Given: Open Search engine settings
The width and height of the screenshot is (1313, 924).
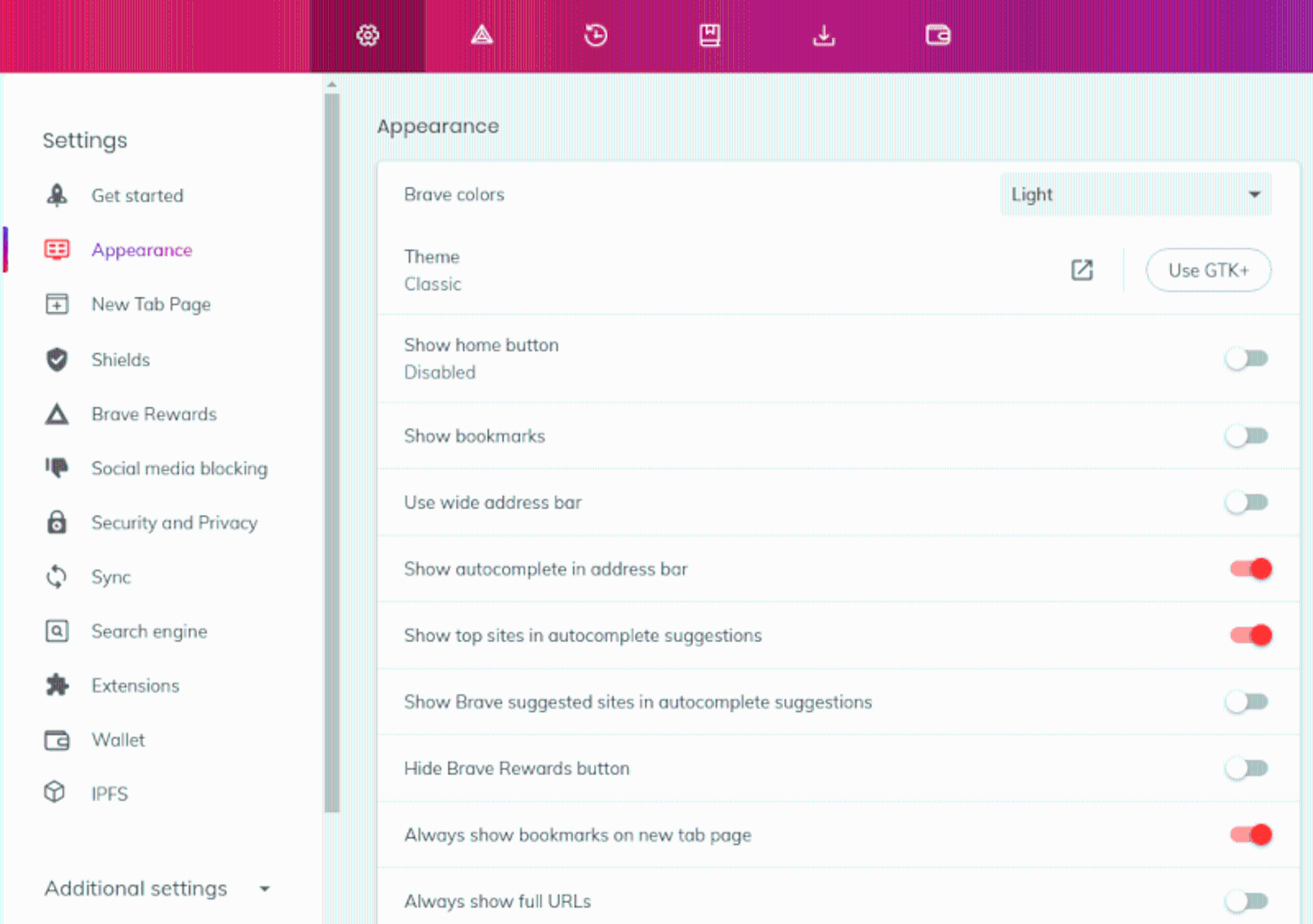Looking at the screenshot, I should pyautogui.click(x=149, y=631).
